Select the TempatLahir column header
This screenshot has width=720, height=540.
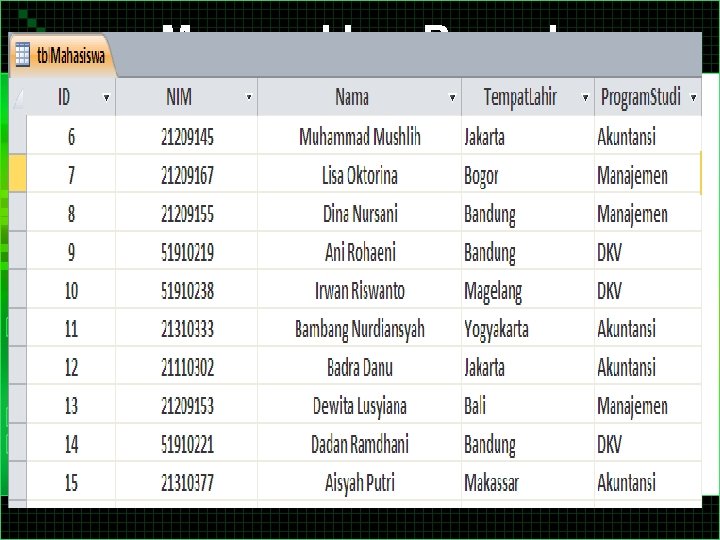tap(528, 97)
